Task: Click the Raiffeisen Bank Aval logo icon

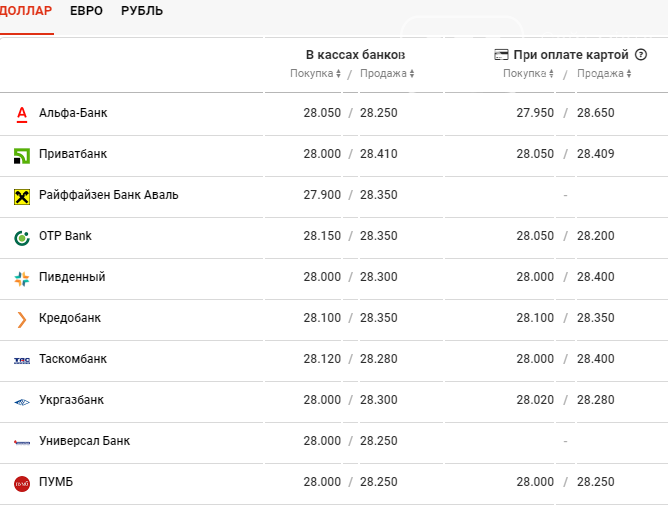Action: click(22, 196)
